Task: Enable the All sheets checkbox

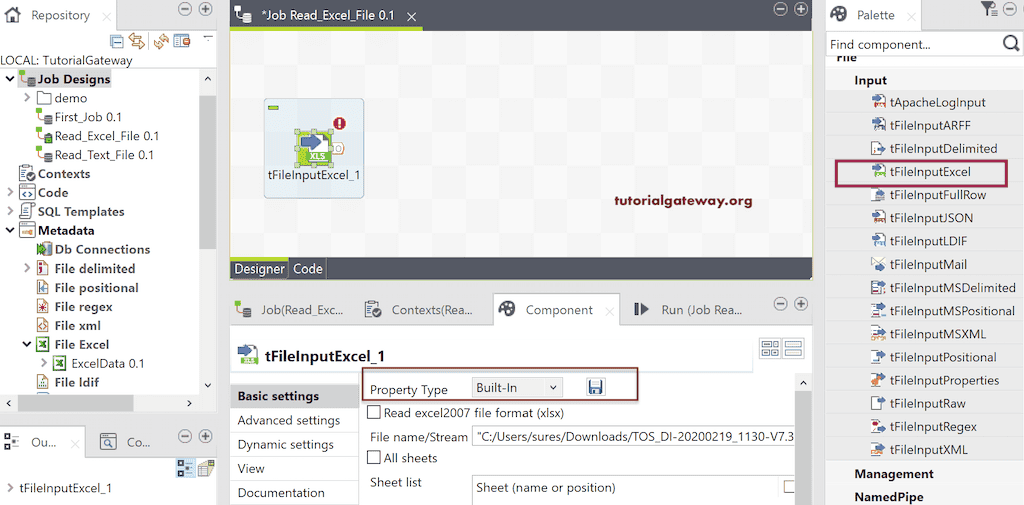Action: [374, 457]
